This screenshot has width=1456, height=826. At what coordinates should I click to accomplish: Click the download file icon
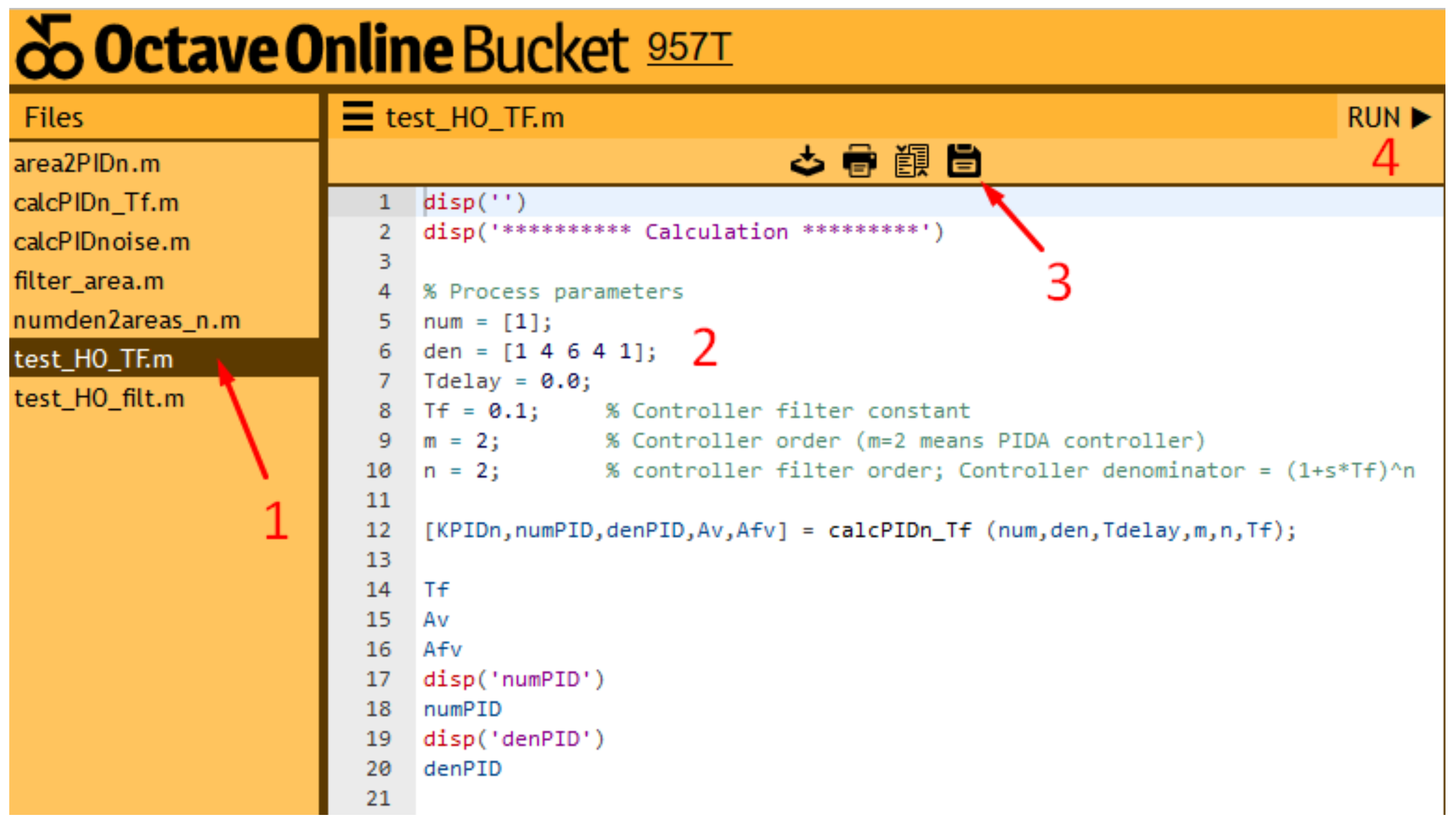coord(807,161)
